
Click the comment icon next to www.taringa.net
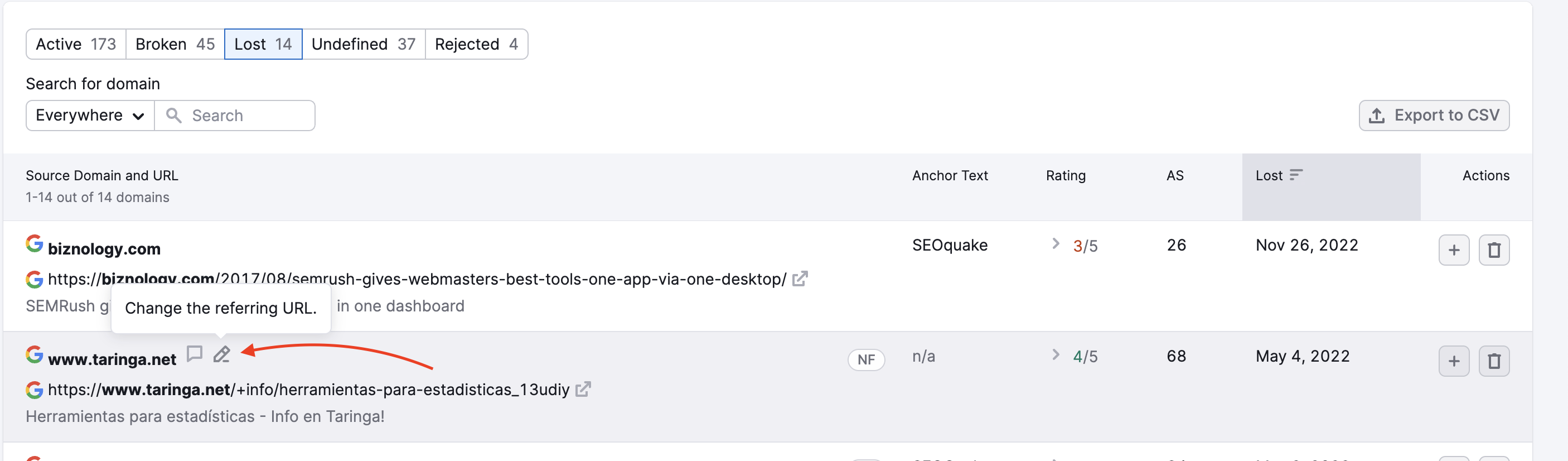pyautogui.click(x=194, y=354)
